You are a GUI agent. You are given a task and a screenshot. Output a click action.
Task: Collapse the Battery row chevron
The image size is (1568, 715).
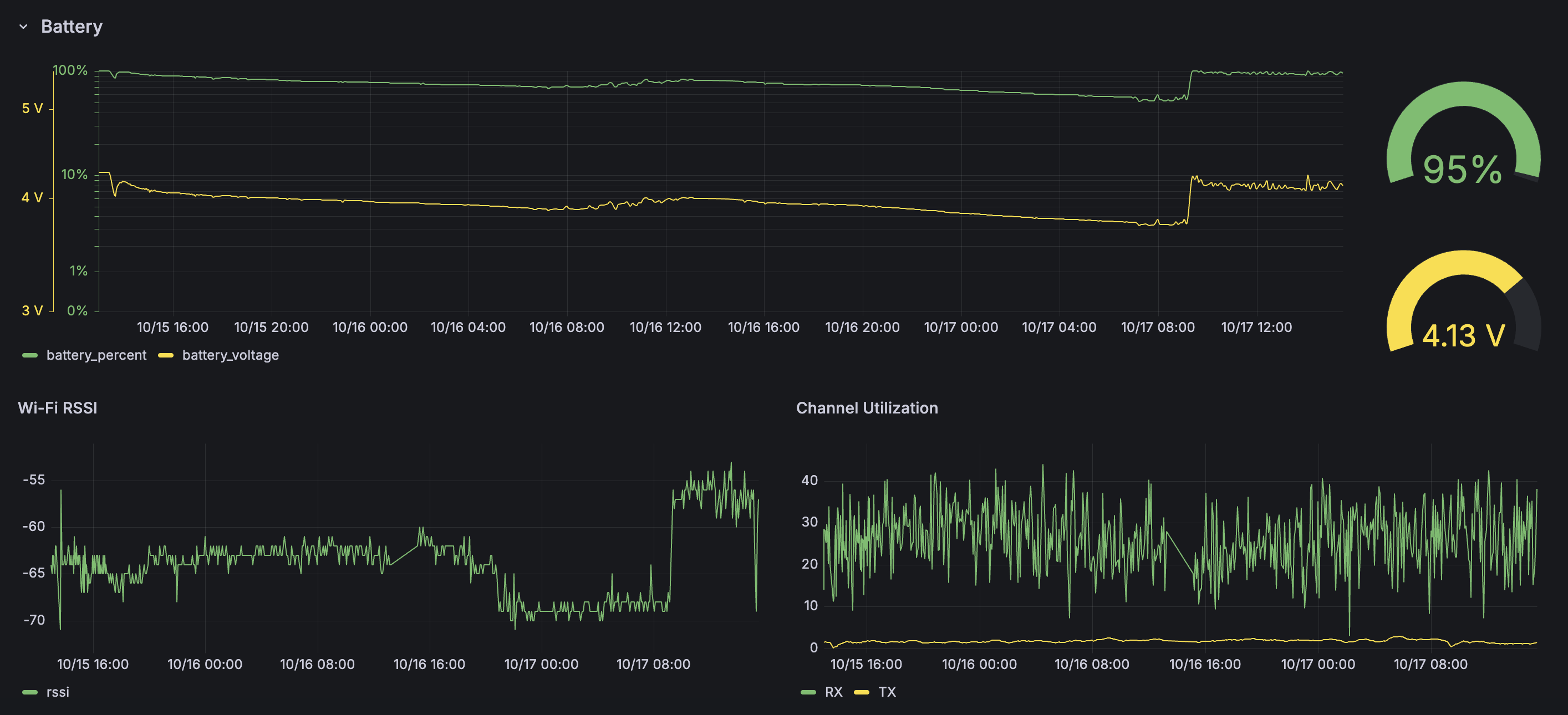(24, 27)
